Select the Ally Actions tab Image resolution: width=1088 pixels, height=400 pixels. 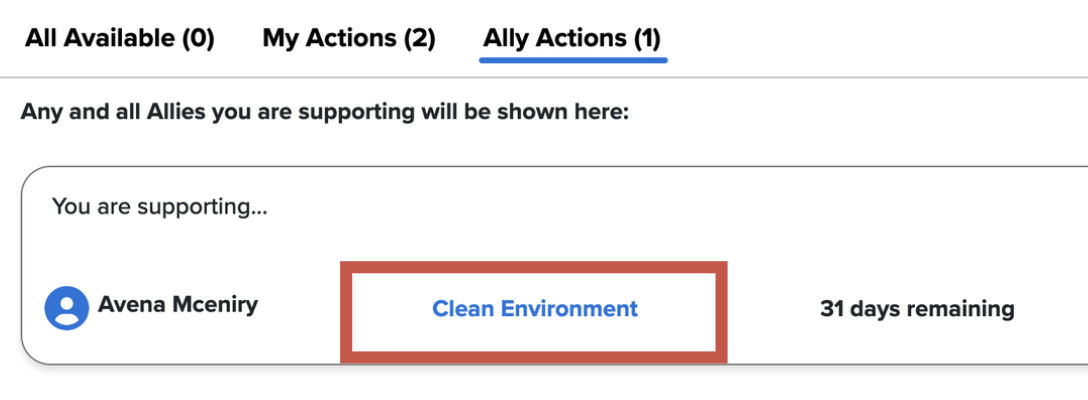(x=572, y=39)
